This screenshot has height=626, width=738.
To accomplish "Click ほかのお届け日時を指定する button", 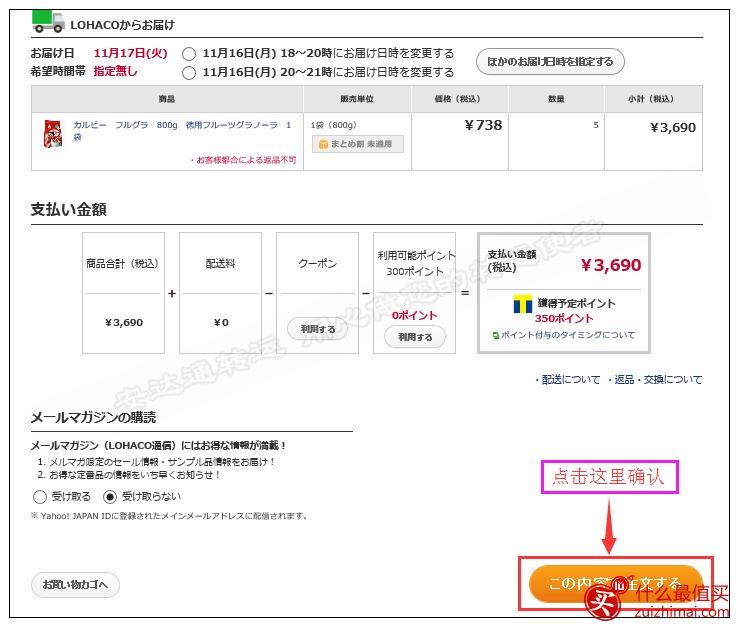I will (x=550, y=62).
